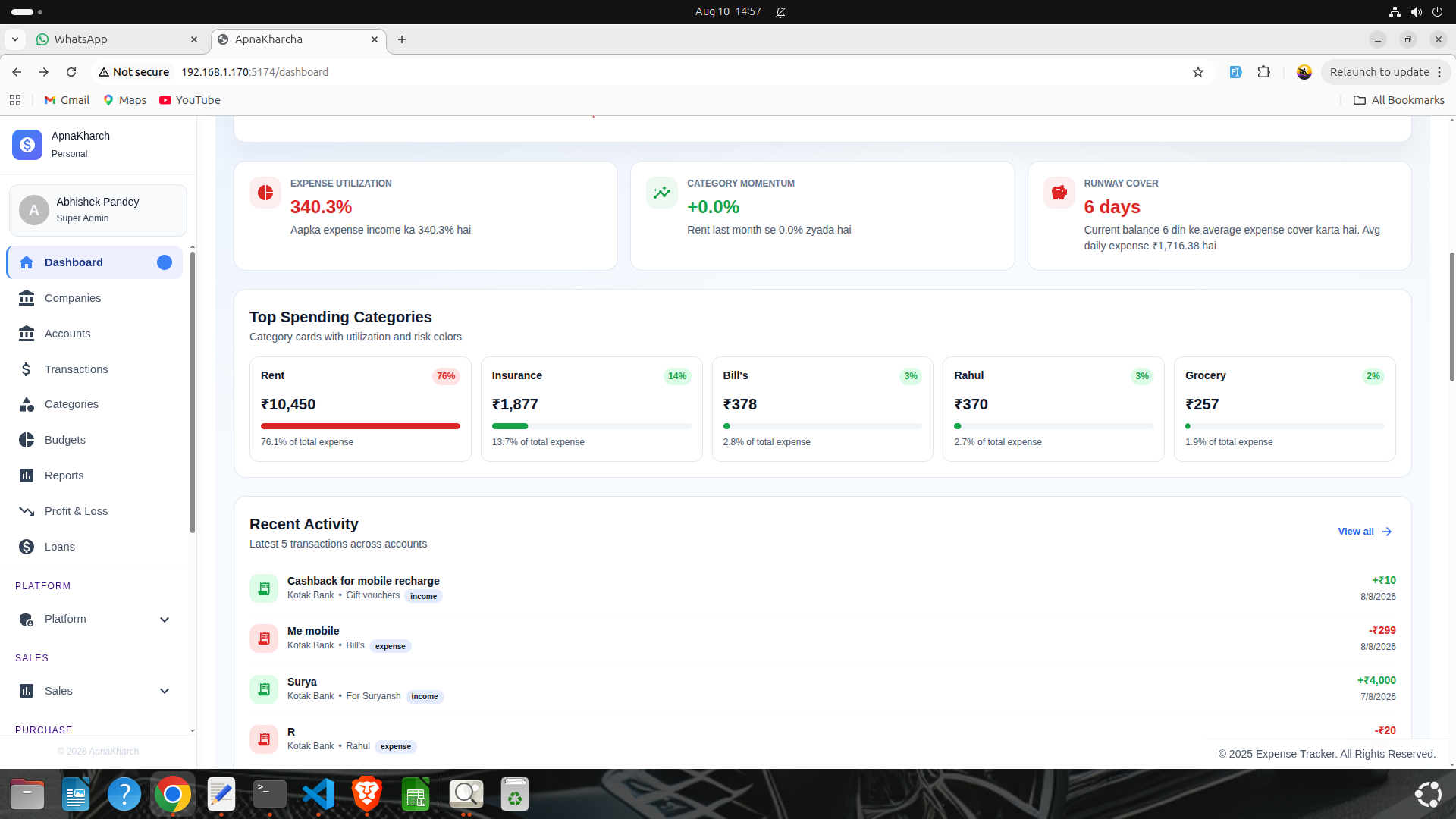Viewport: 1456px width, 819px height.
Task: Click the Surya income receipt icon
Action: pos(264,689)
